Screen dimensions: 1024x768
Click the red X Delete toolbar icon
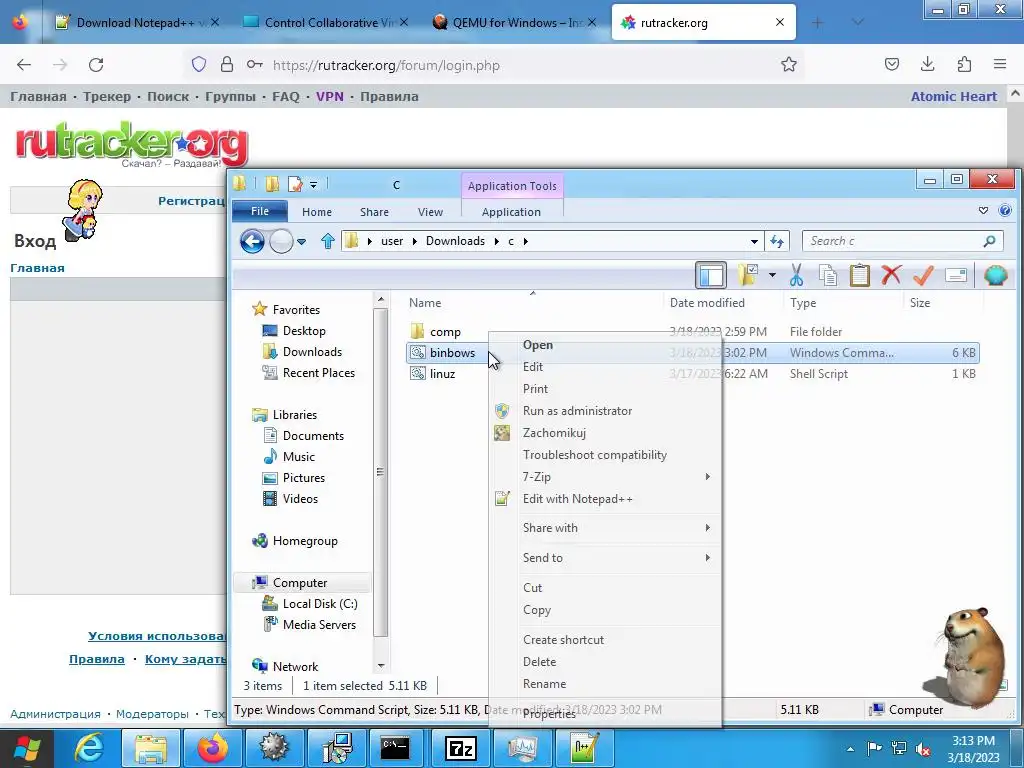[891, 275]
